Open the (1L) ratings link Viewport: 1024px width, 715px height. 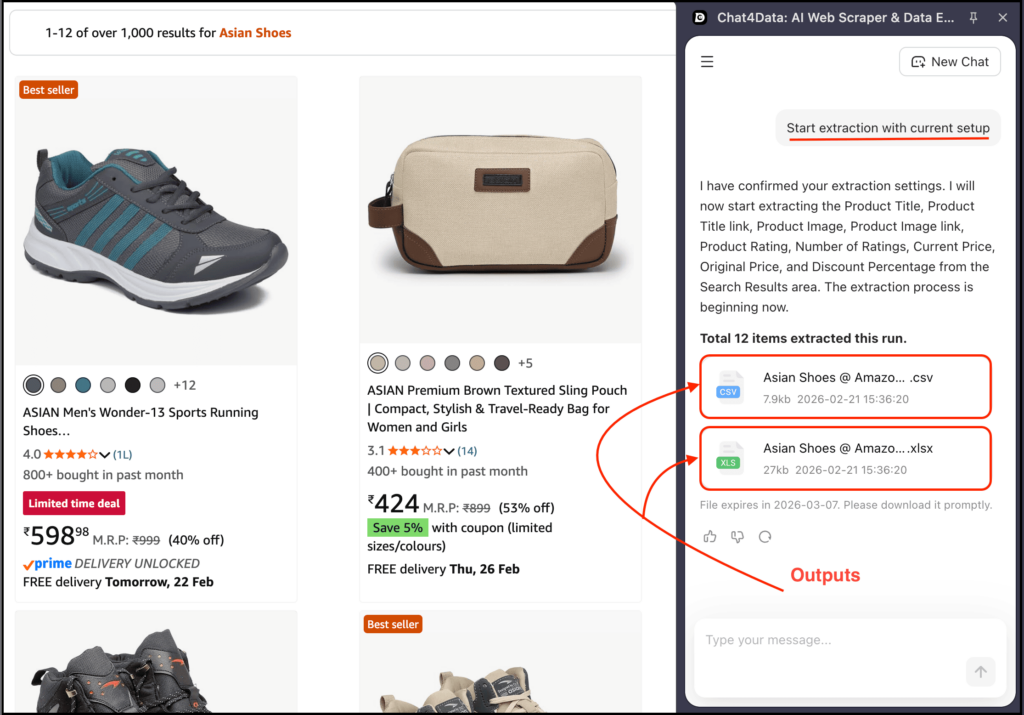[x=122, y=454]
